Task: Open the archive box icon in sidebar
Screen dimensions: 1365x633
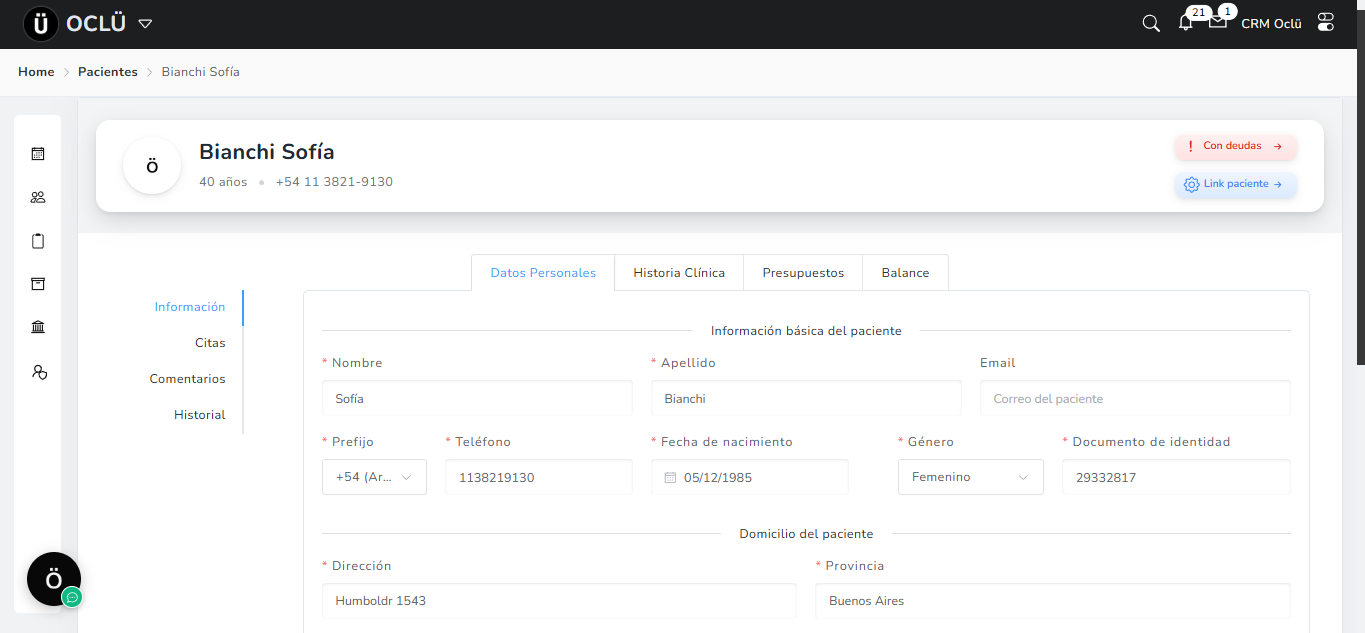Action: click(38, 284)
